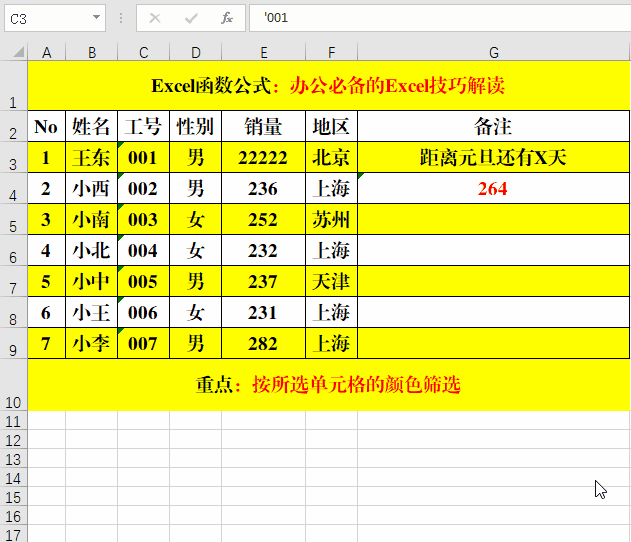
Task: Select the cell containing '006'
Action: click(x=143, y=312)
